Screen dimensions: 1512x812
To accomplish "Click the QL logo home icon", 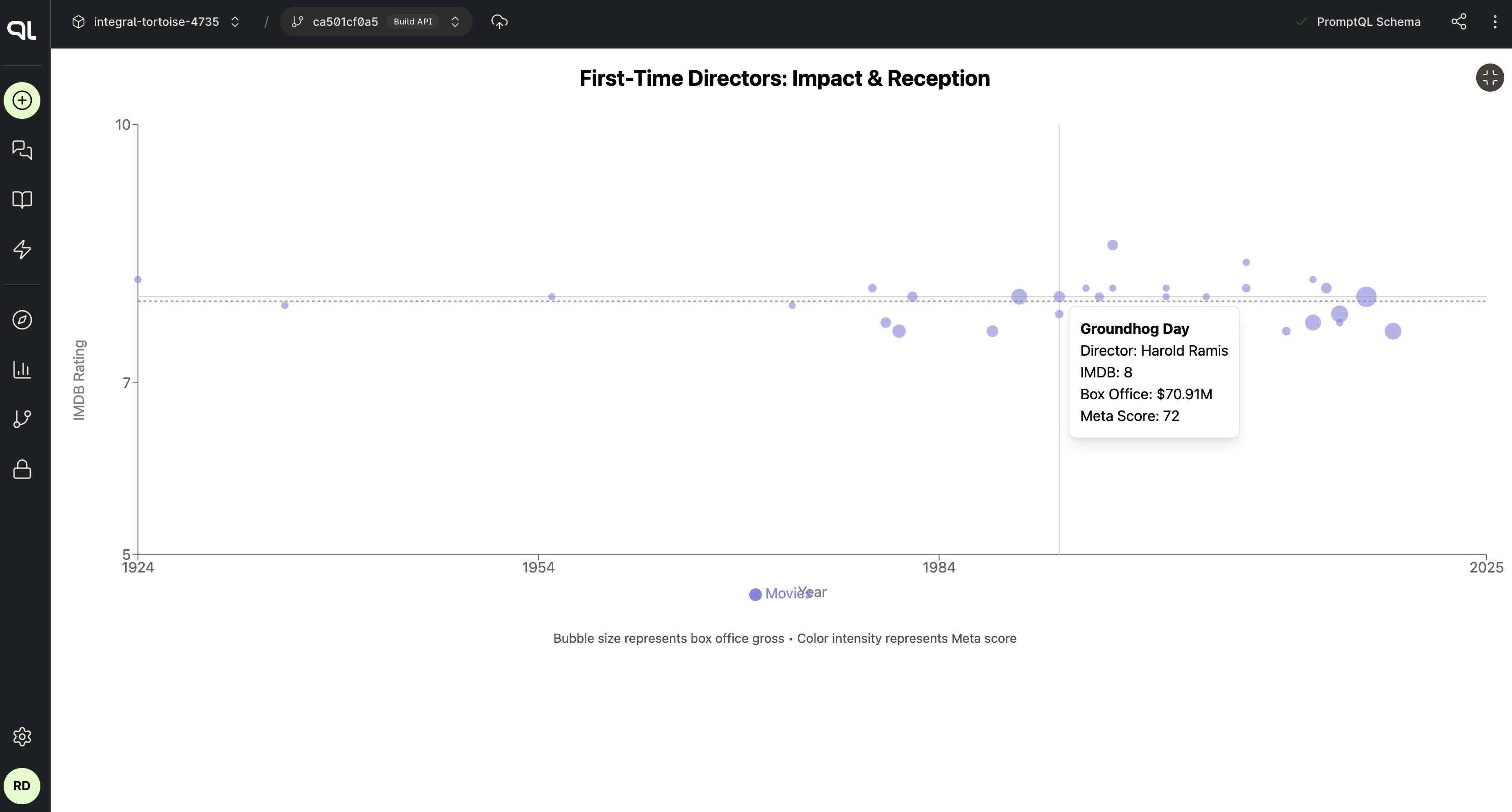I will pos(22,29).
